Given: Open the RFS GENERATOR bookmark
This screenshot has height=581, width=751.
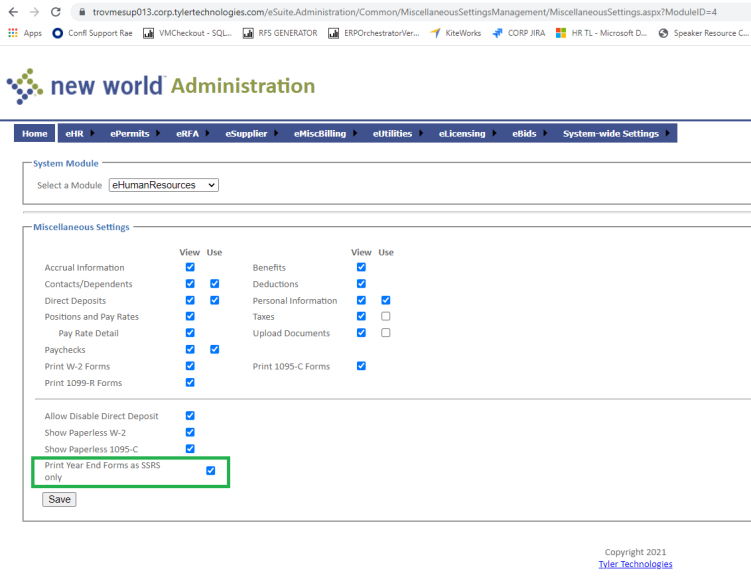Looking at the screenshot, I should 283,32.
